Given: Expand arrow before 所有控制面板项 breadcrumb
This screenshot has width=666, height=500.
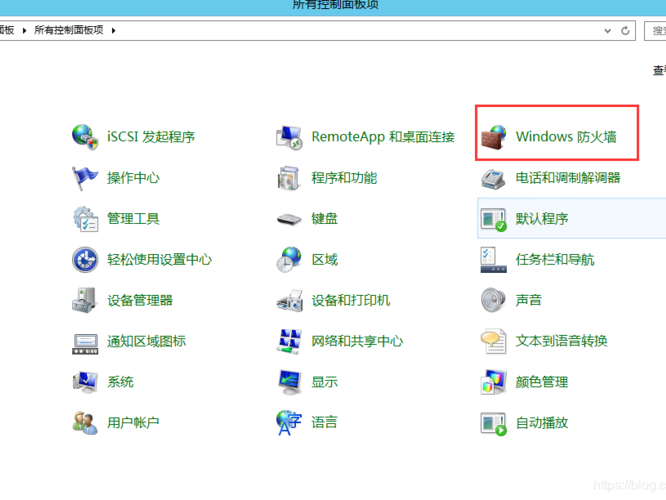Looking at the screenshot, I should pos(24,31).
